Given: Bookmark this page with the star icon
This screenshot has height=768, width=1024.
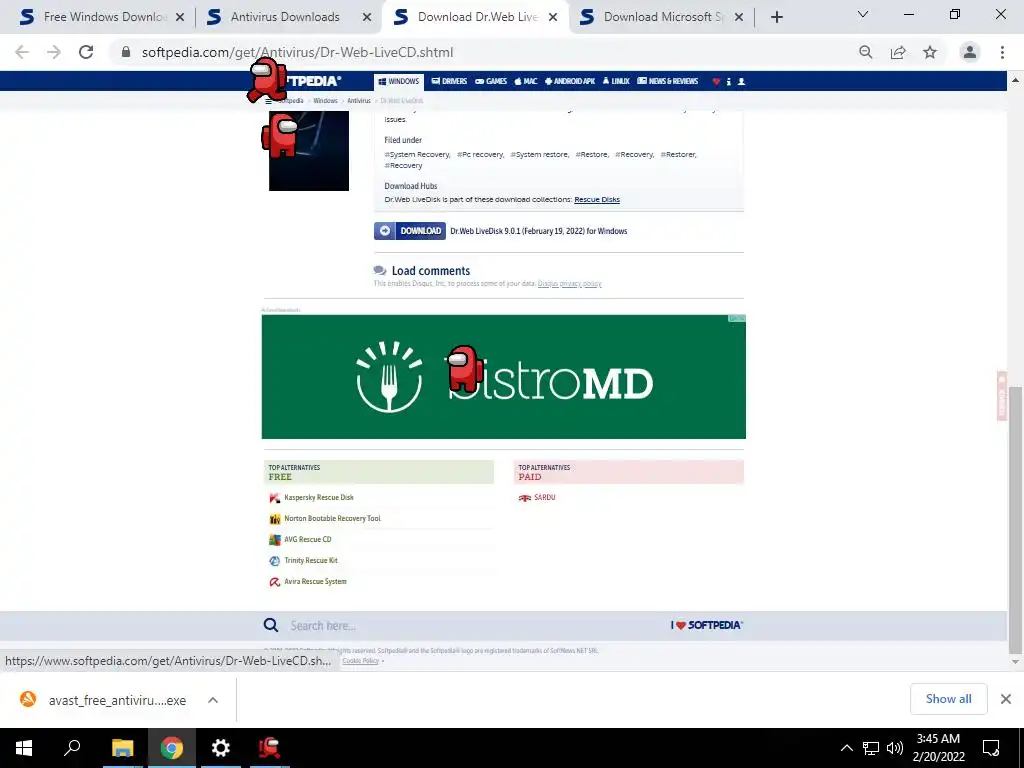Looking at the screenshot, I should [930, 52].
